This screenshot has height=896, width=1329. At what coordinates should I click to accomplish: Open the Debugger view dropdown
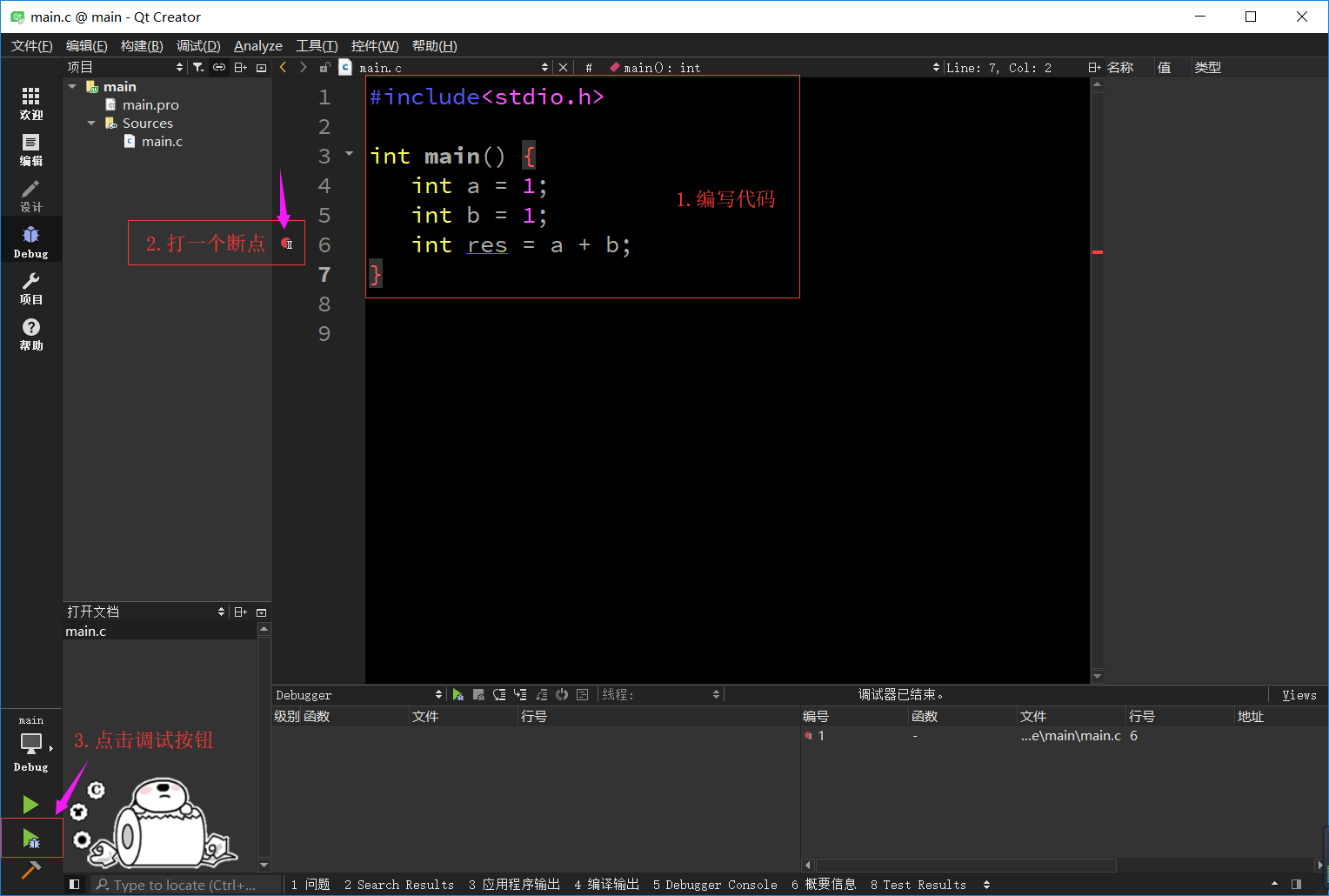(x=358, y=694)
